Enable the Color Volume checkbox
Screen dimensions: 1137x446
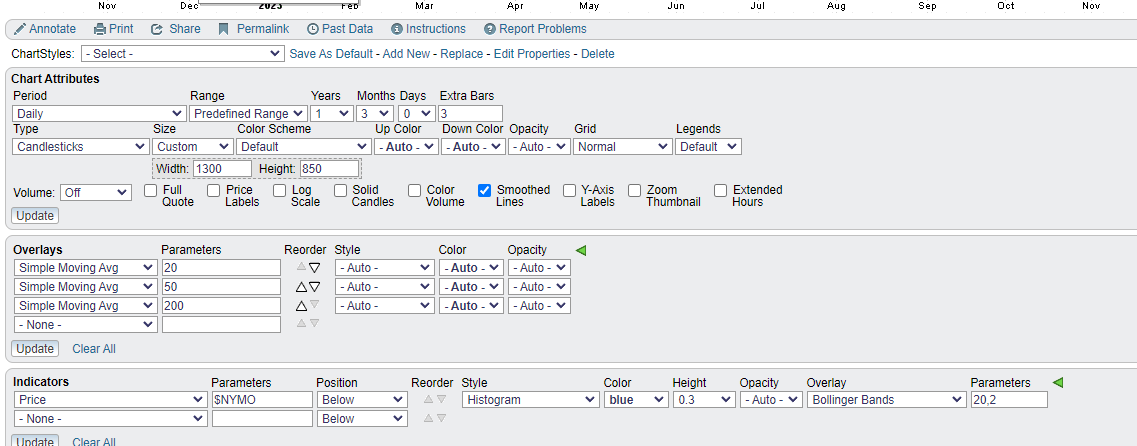tap(414, 191)
